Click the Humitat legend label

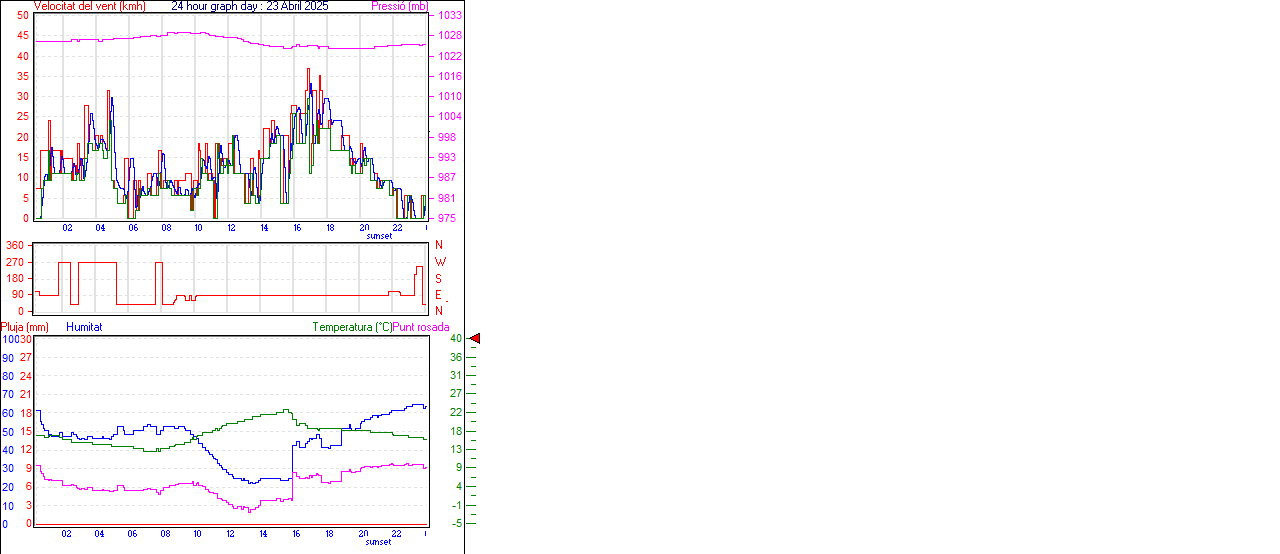tap(84, 327)
